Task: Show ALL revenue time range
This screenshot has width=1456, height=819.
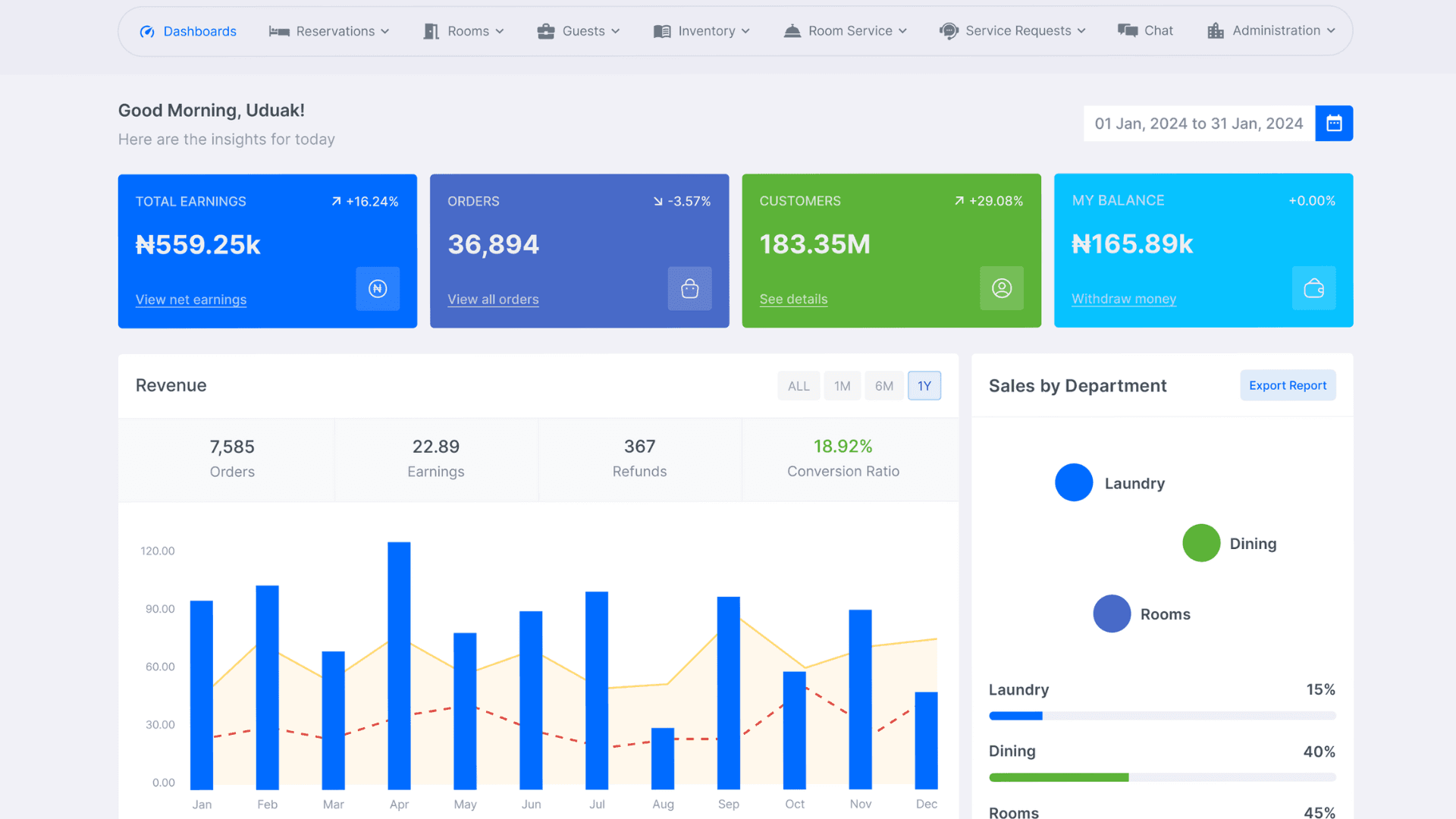Action: tap(798, 386)
